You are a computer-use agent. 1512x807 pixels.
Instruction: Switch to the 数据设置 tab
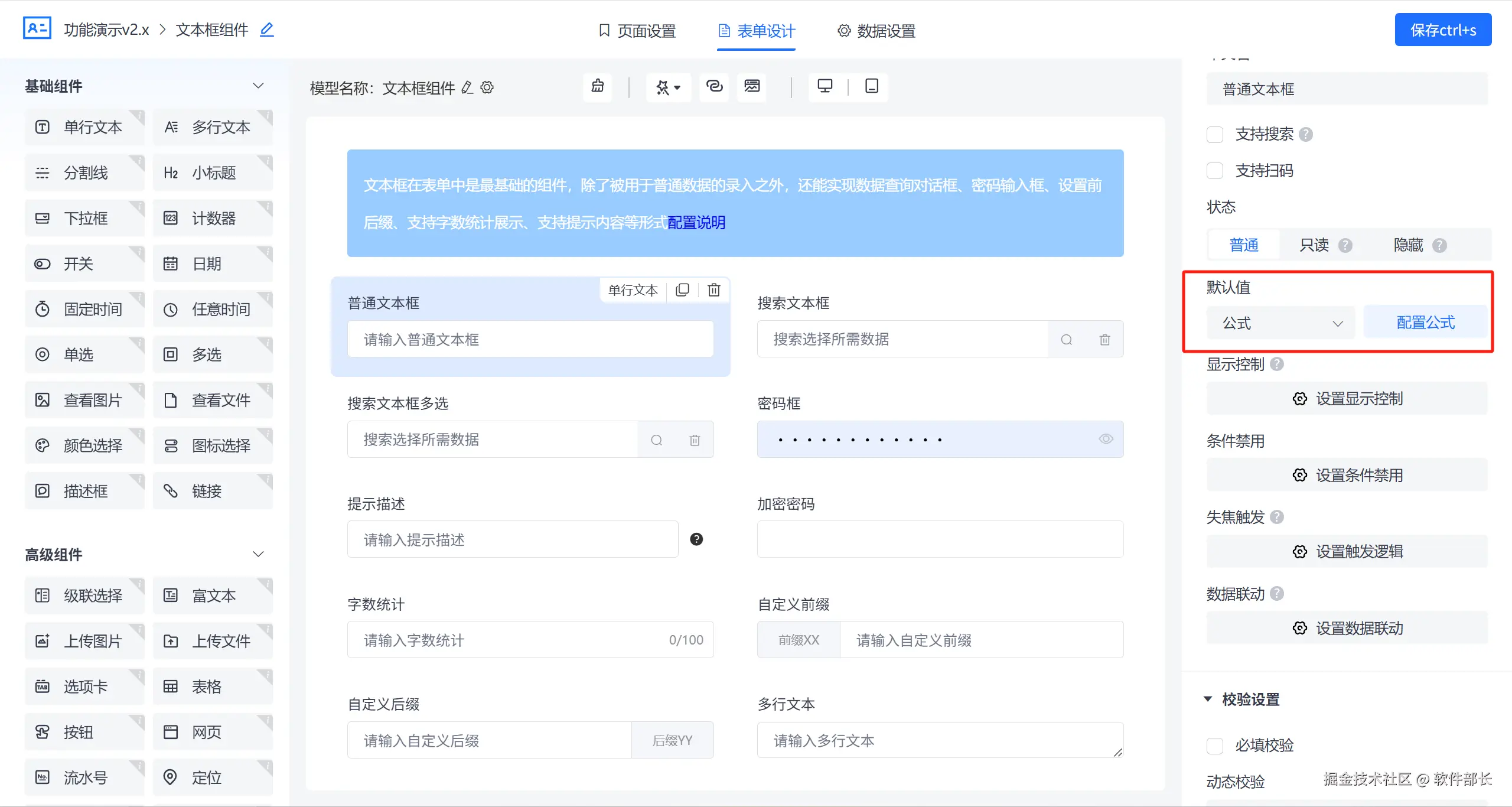pos(876,31)
